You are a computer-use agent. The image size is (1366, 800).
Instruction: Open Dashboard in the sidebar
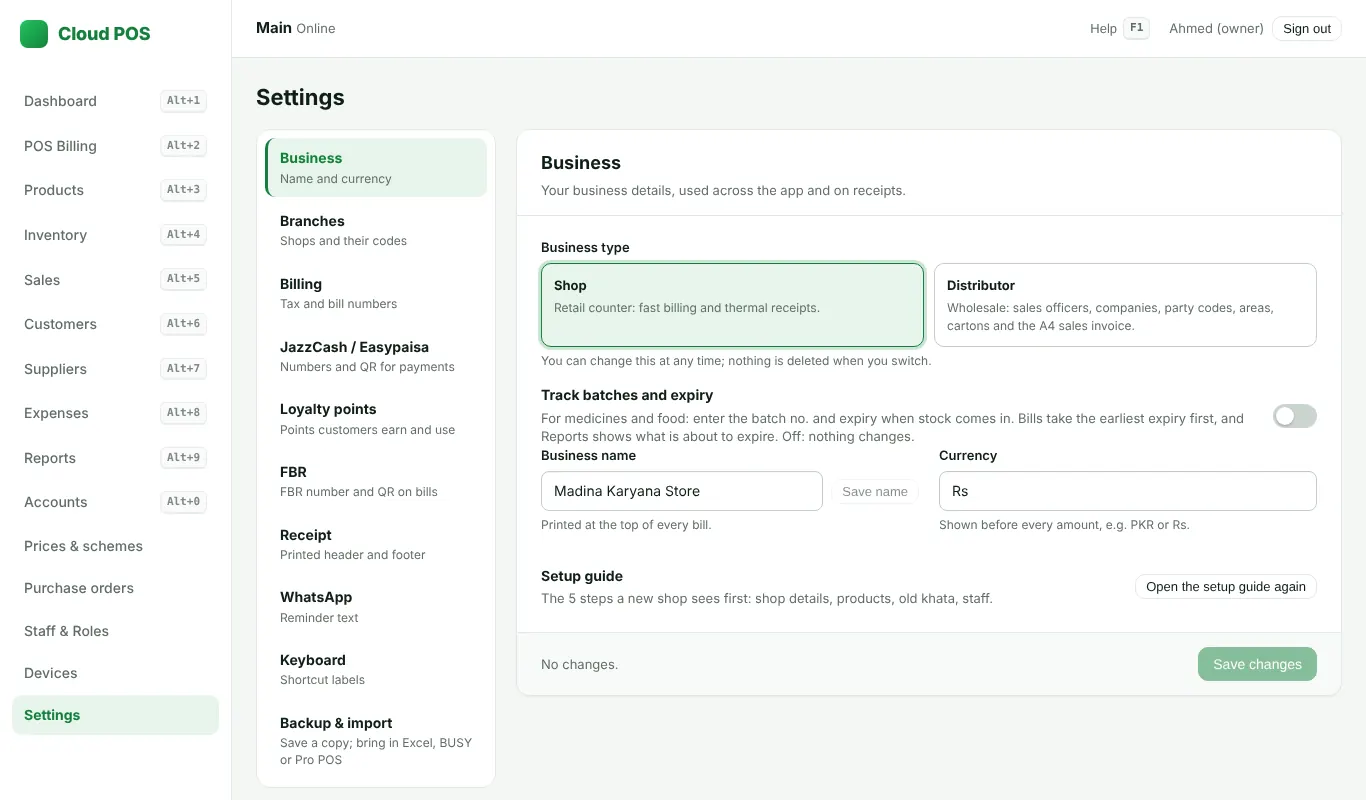pyautogui.click(x=115, y=101)
